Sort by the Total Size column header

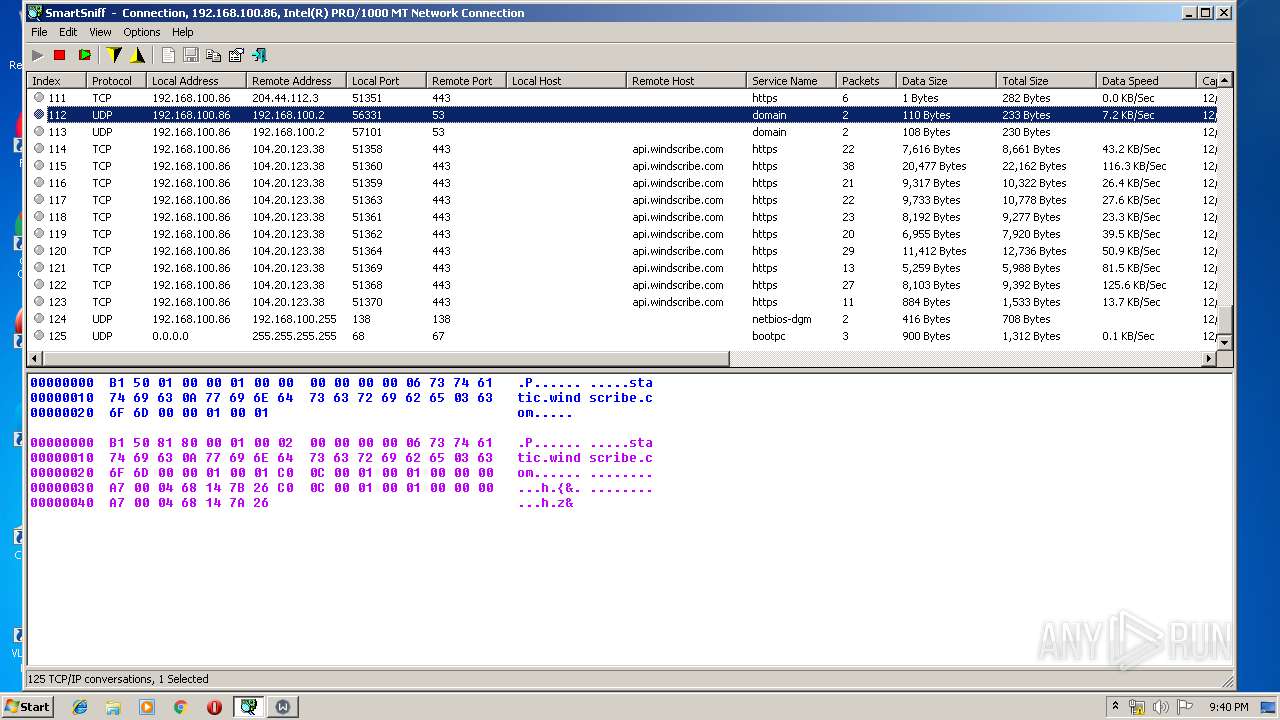coord(1046,81)
